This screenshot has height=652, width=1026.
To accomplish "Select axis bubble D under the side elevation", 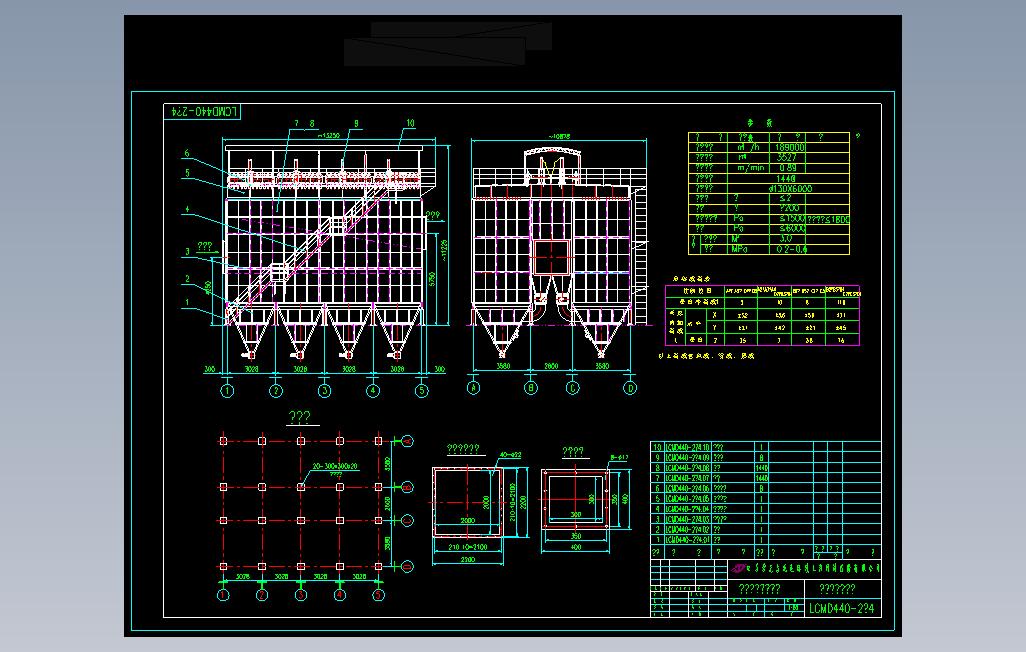I will (630, 388).
